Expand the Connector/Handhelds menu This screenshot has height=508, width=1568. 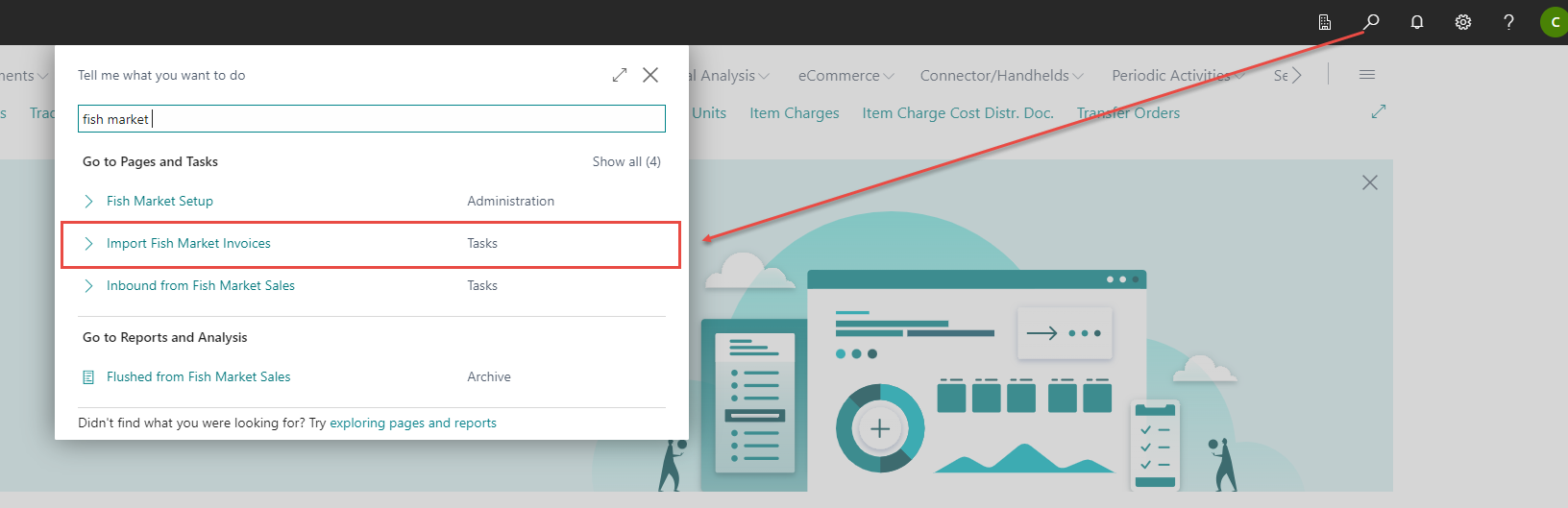coord(1001,75)
